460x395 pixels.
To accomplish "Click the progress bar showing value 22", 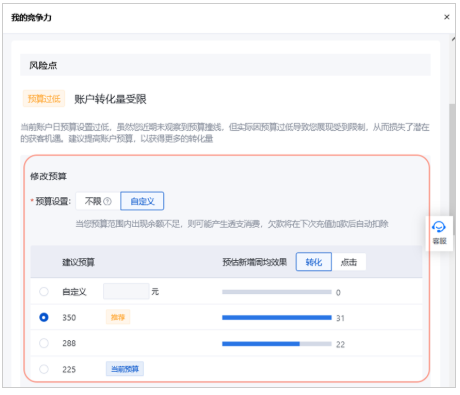I will pos(277,344).
